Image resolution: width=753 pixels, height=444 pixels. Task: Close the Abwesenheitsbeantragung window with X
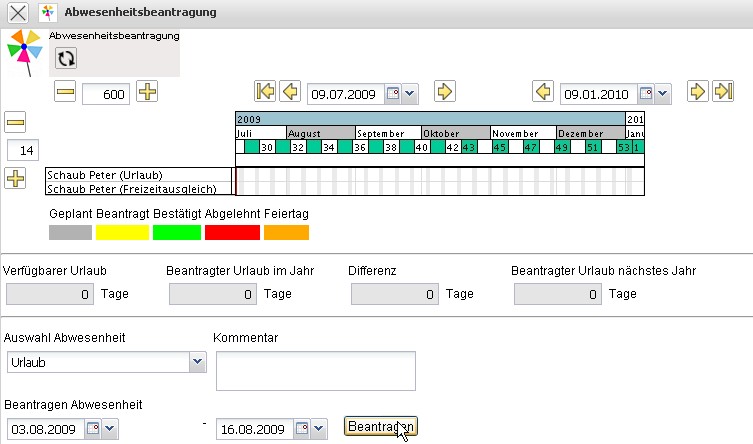click(x=18, y=12)
